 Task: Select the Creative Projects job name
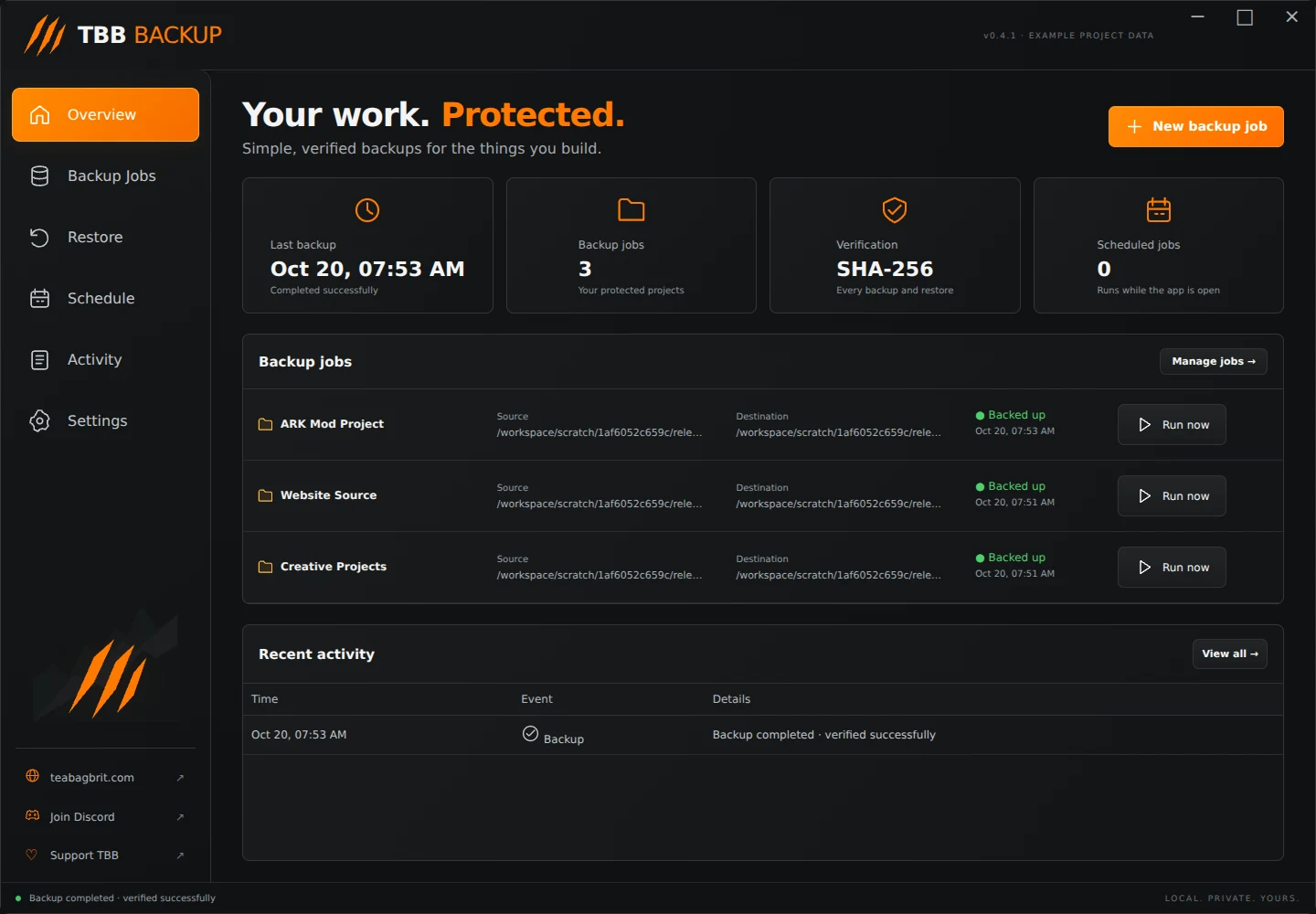click(x=334, y=567)
